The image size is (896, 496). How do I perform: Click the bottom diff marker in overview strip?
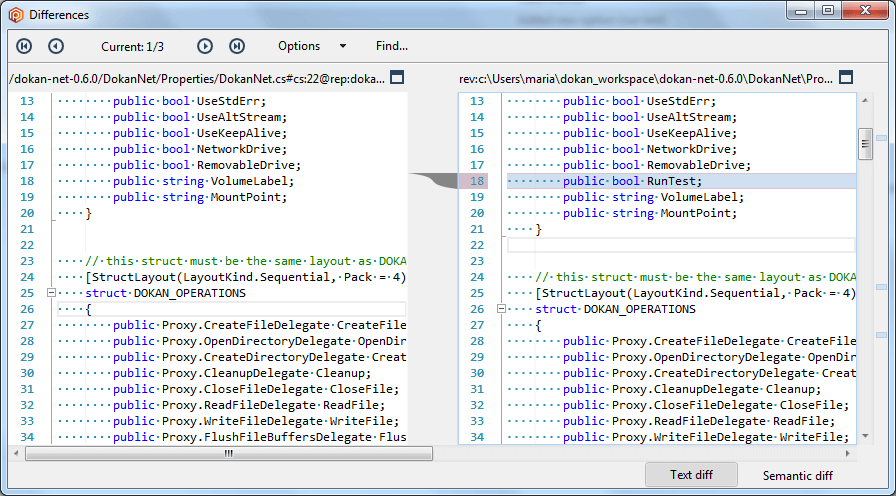click(881, 335)
